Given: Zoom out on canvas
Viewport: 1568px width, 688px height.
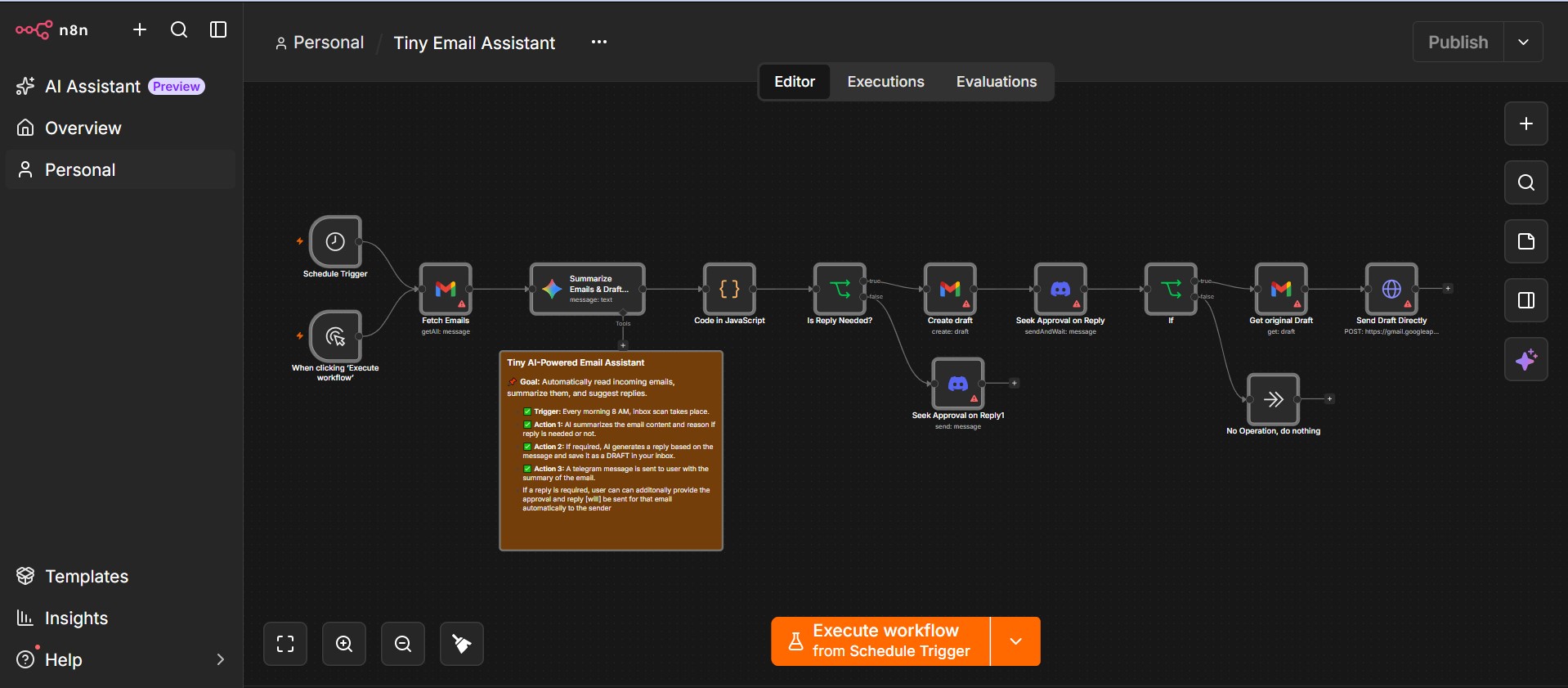Looking at the screenshot, I should coord(403,644).
